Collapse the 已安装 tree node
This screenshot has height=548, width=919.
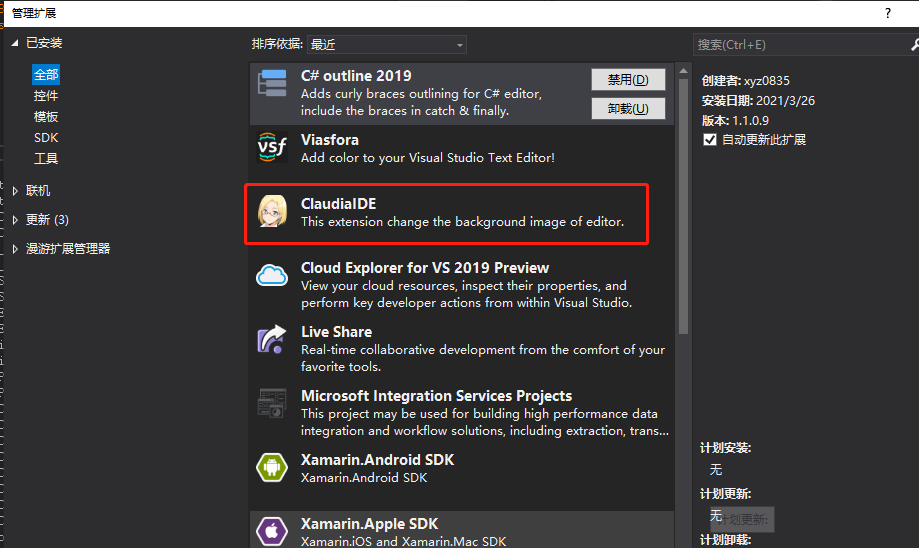click(15, 43)
